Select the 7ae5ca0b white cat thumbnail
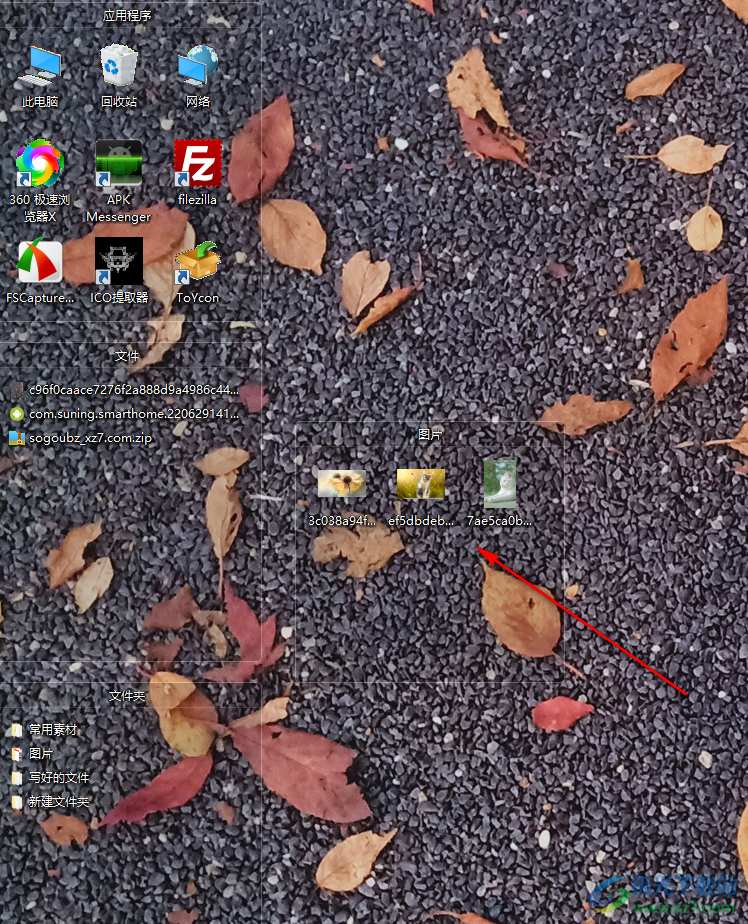The height and width of the screenshot is (924, 748). [x=500, y=485]
